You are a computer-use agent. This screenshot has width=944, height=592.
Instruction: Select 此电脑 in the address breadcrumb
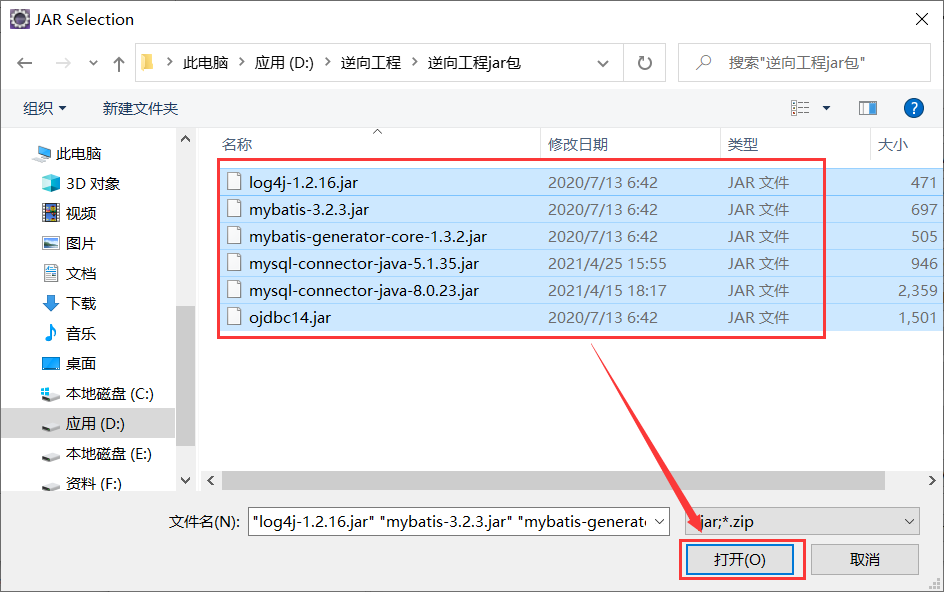pos(205,63)
